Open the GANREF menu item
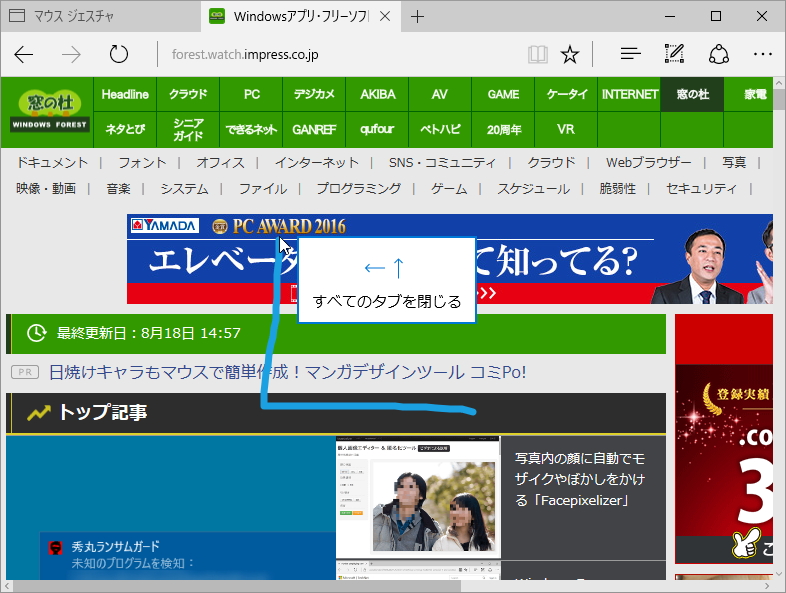Image resolution: width=786 pixels, height=593 pixels. click(314, 129)
